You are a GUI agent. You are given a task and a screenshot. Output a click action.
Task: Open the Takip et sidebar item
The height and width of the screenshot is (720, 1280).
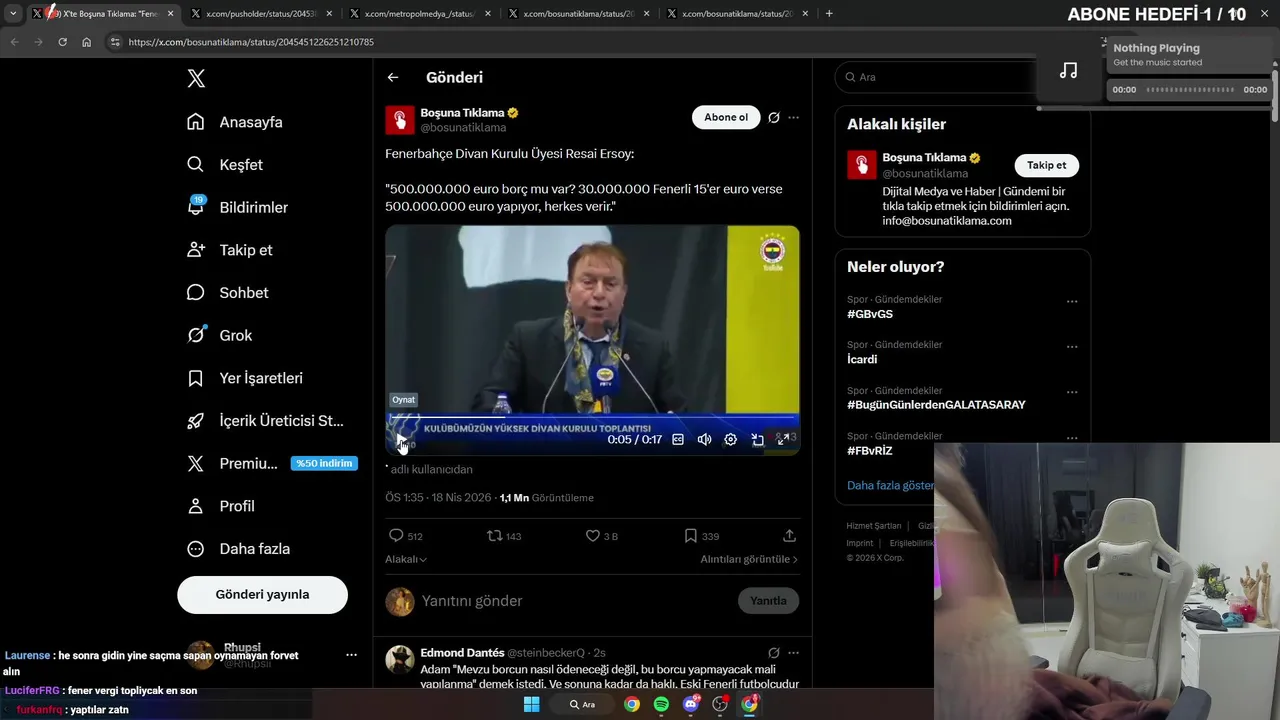(x=230, y=250)
